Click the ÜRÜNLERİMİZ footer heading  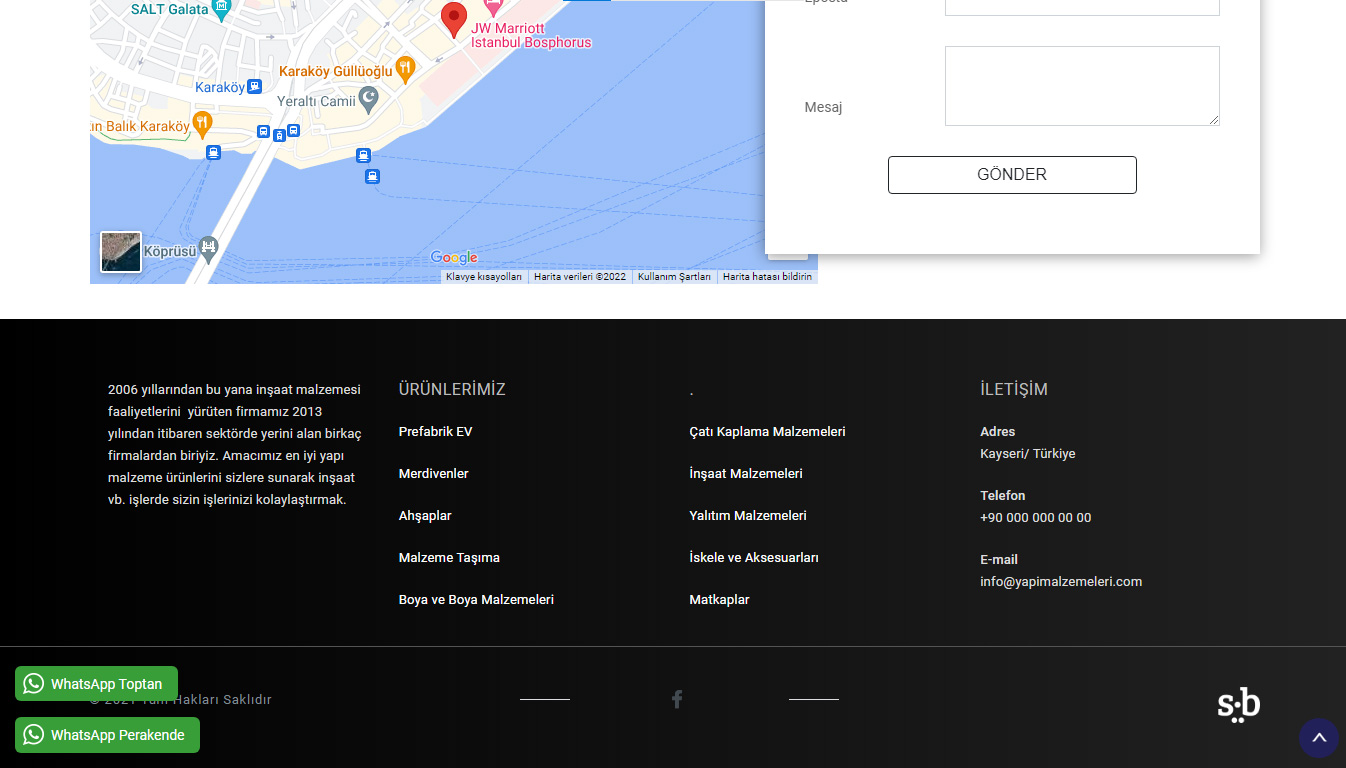(x=452, y=390)
